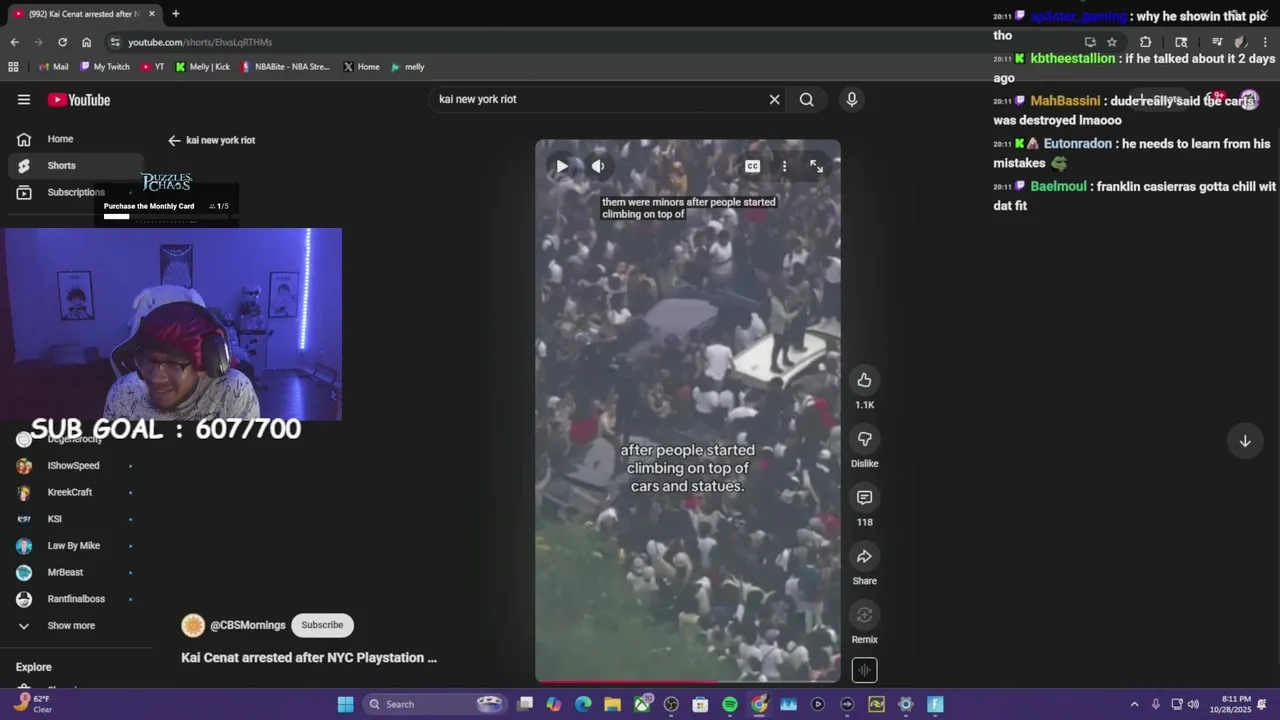Viewport: 1280px width, 720px height.
Task: Click the Windows taskbar Search box
Action: coord(433,704)
